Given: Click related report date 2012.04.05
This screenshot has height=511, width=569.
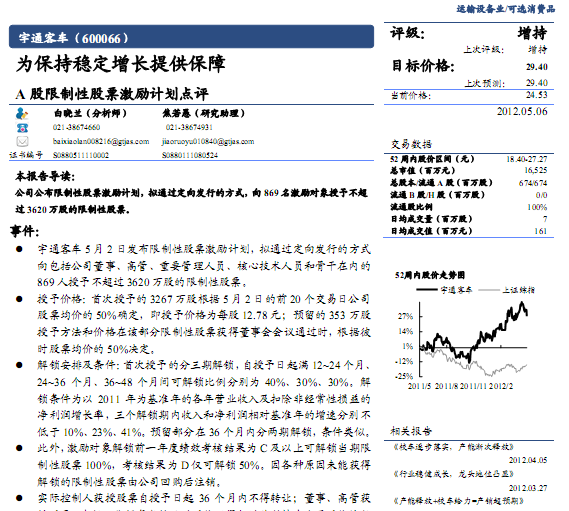Looking at the screenshot, I should click(x=528, y=460).
